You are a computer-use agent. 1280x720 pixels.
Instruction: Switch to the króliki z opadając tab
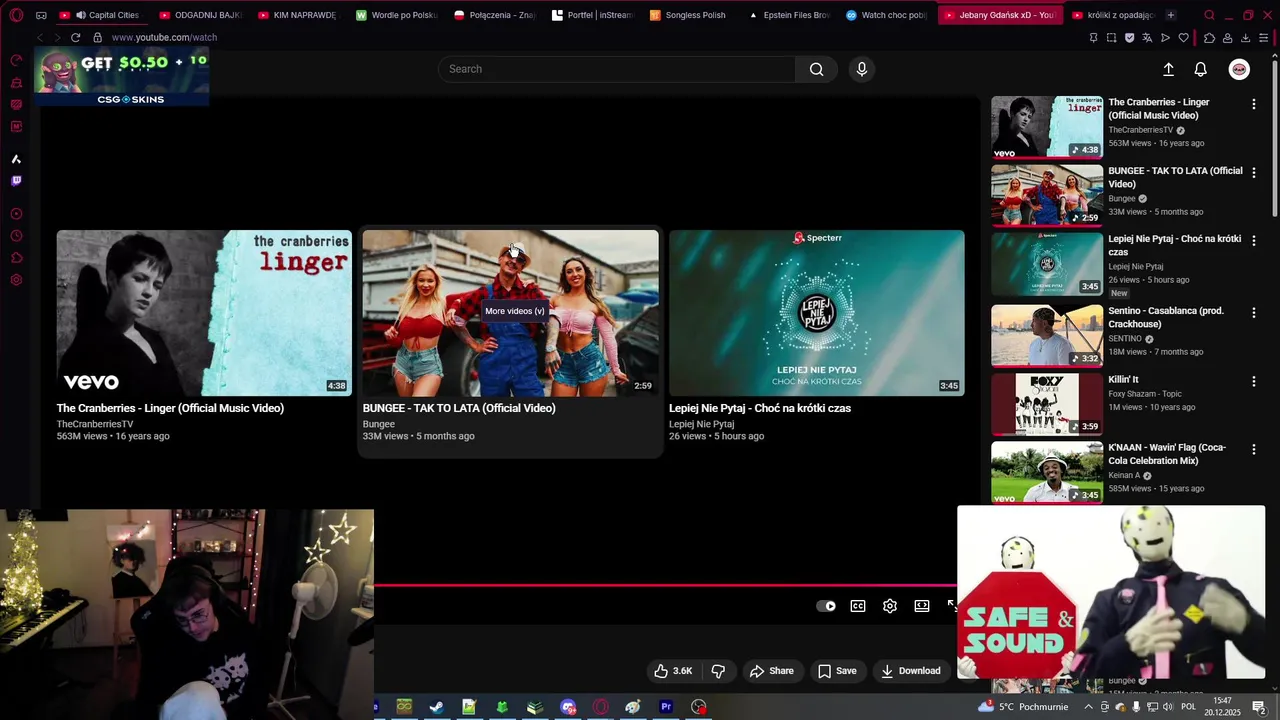click(1112, 15)
